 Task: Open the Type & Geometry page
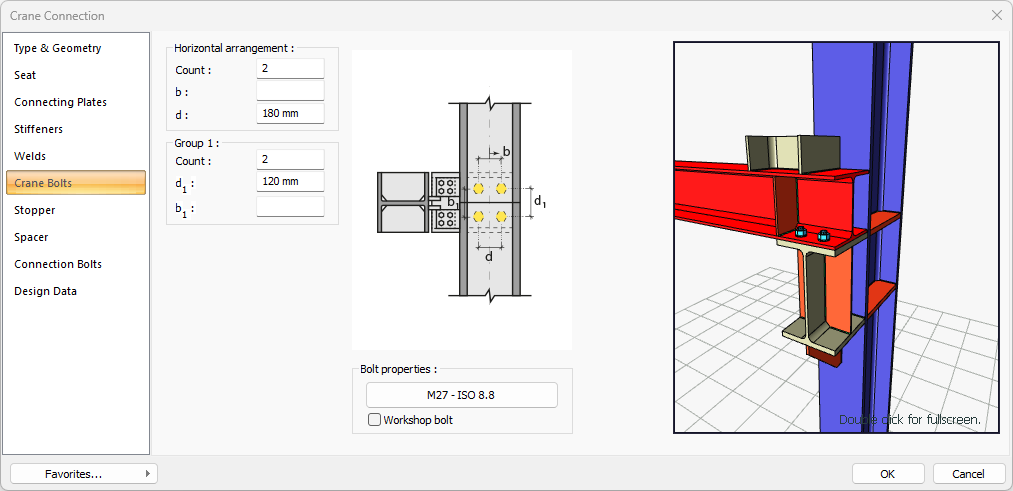(58, 48)
